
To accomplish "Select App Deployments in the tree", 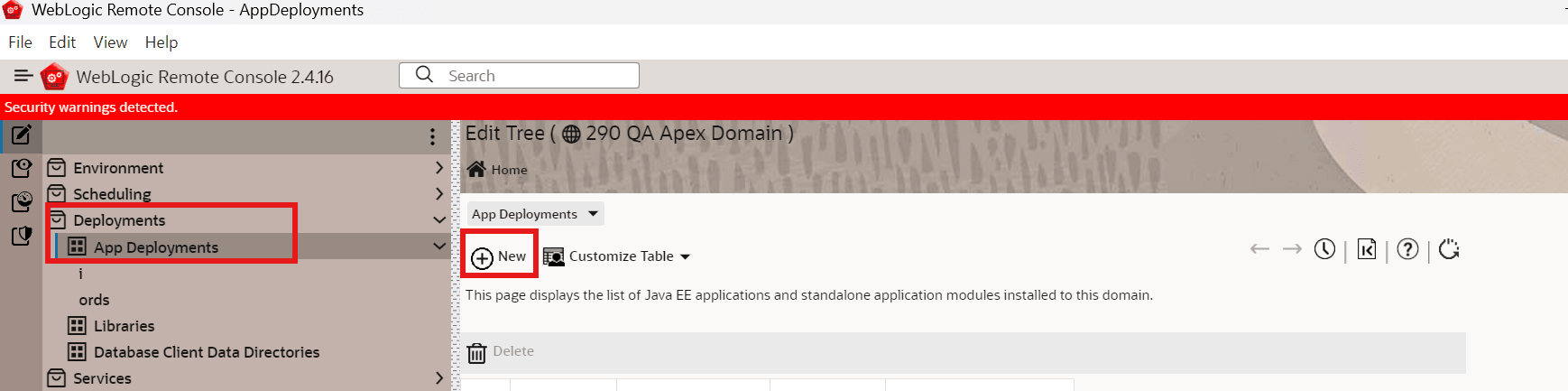I will point(156,247).
